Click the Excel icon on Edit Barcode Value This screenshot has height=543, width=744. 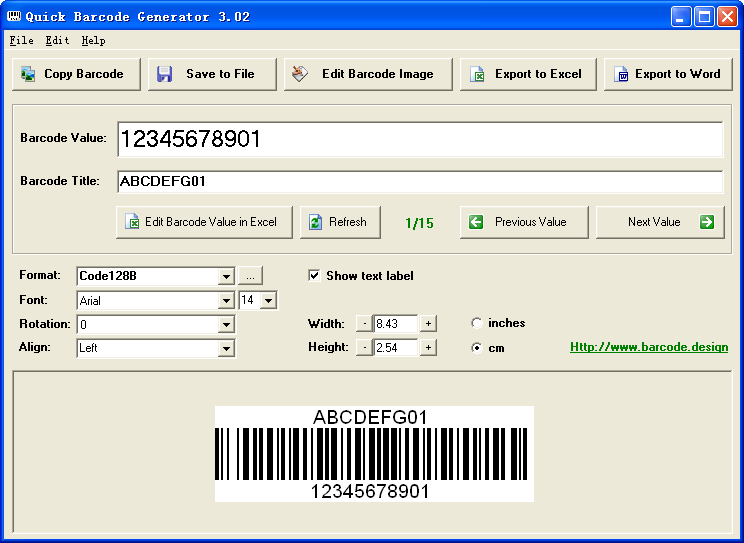coord(131,222)
